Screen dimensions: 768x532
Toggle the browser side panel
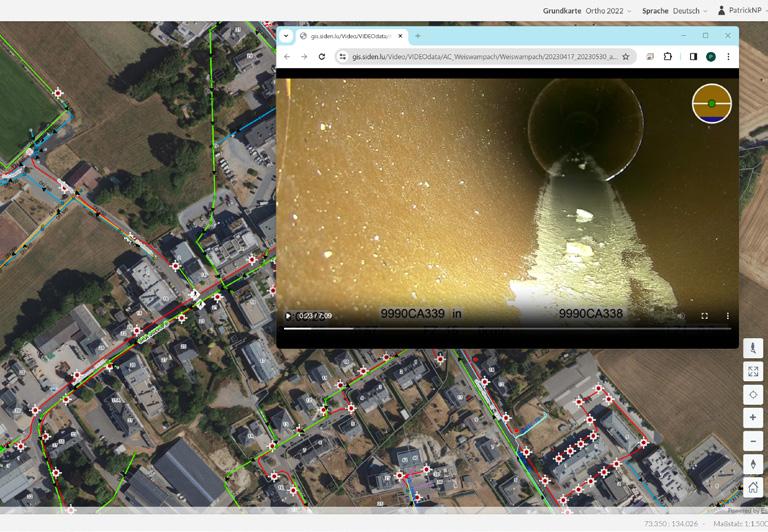click(x=693, y=57)
